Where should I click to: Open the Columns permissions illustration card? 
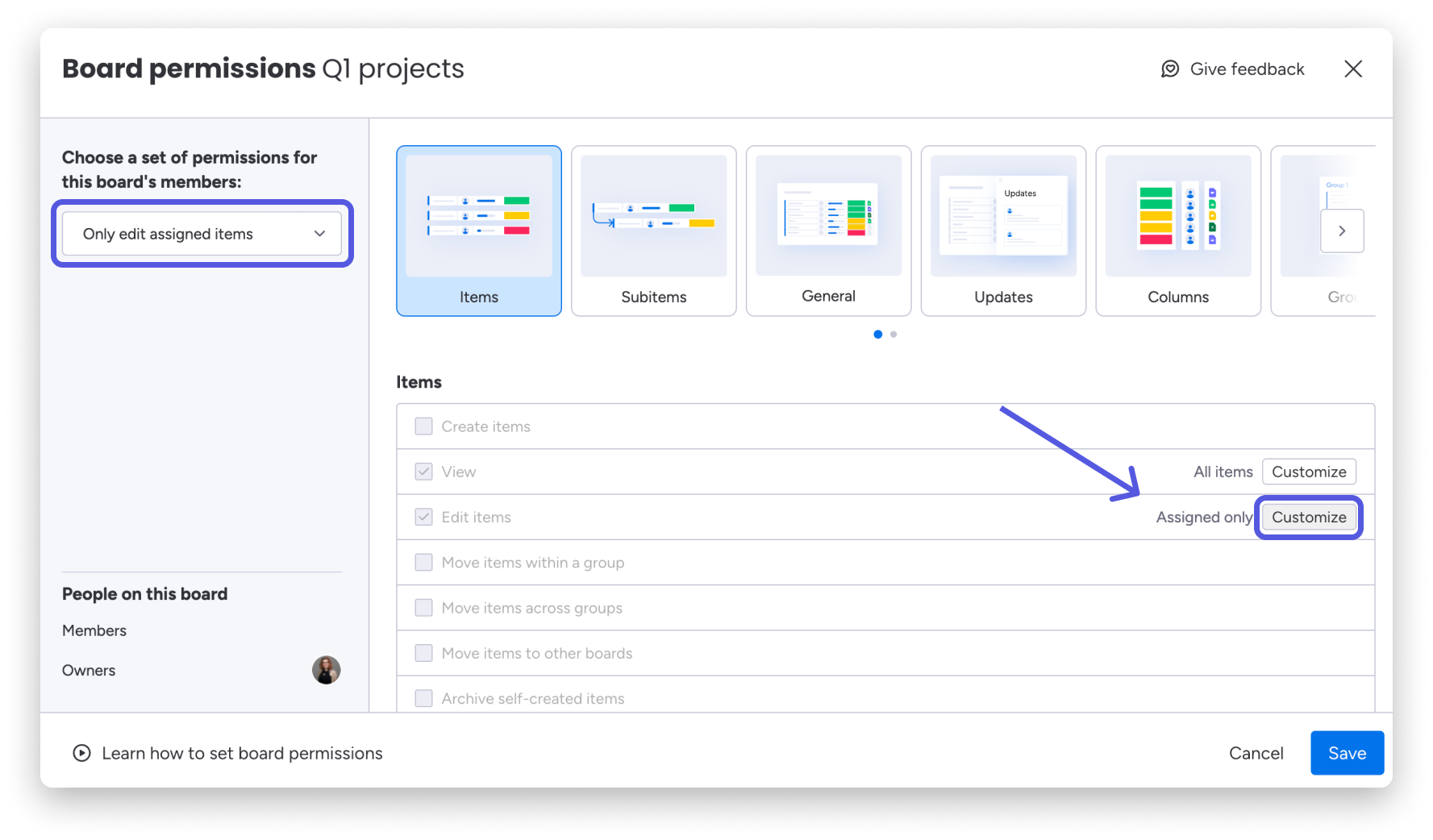click(x=1177, y=231)
